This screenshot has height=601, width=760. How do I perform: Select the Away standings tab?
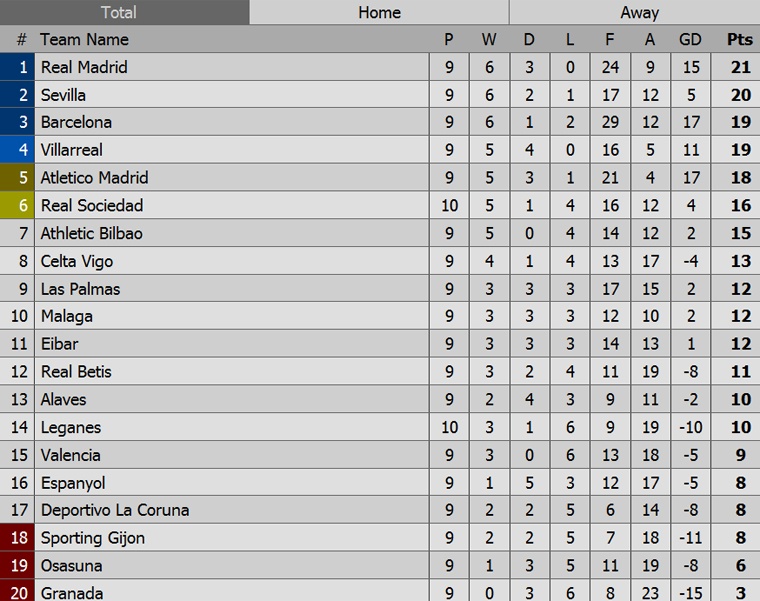tap(639, 12)
